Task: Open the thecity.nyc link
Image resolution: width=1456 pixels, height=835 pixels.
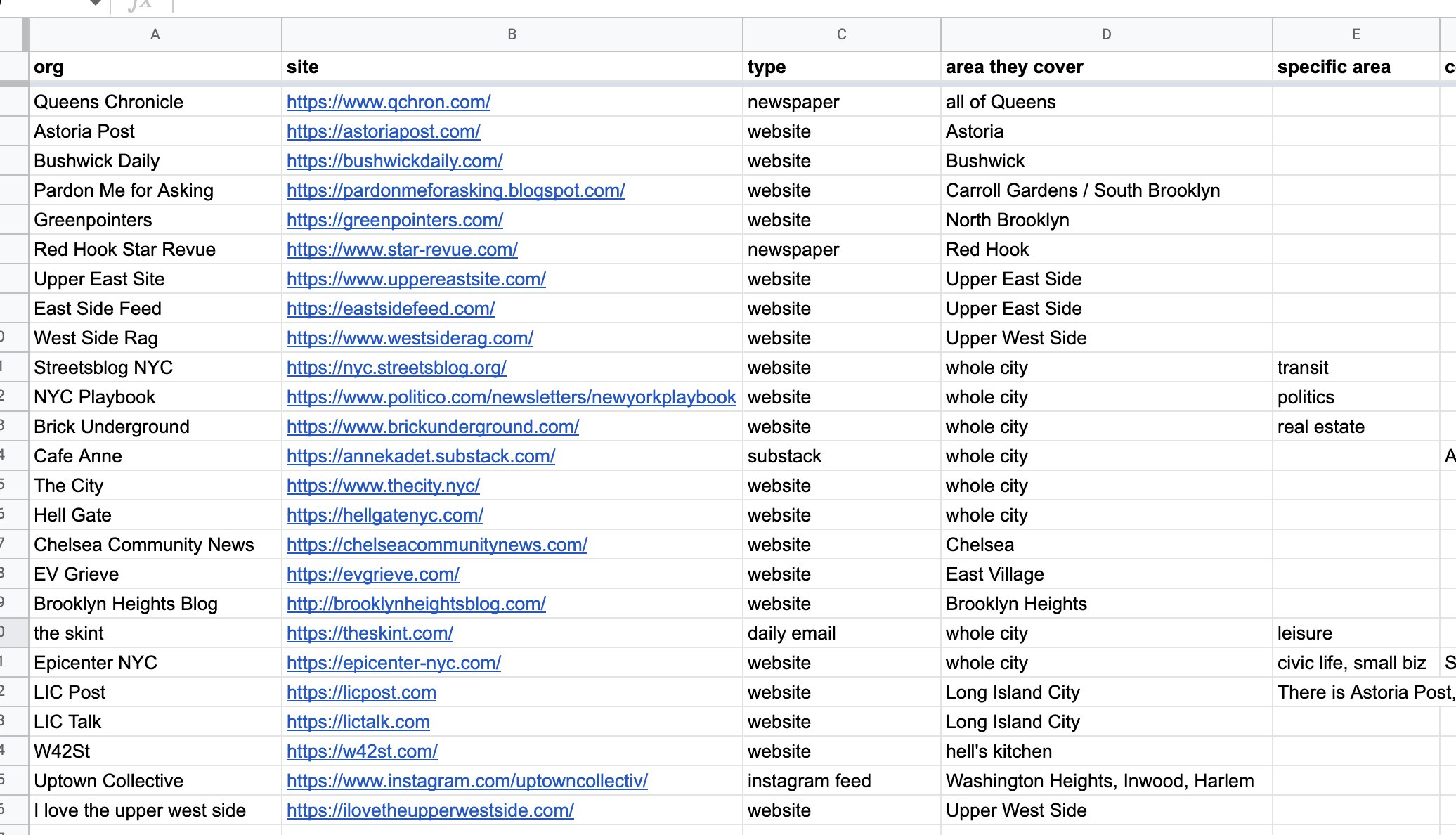Action: click(383, 486)
